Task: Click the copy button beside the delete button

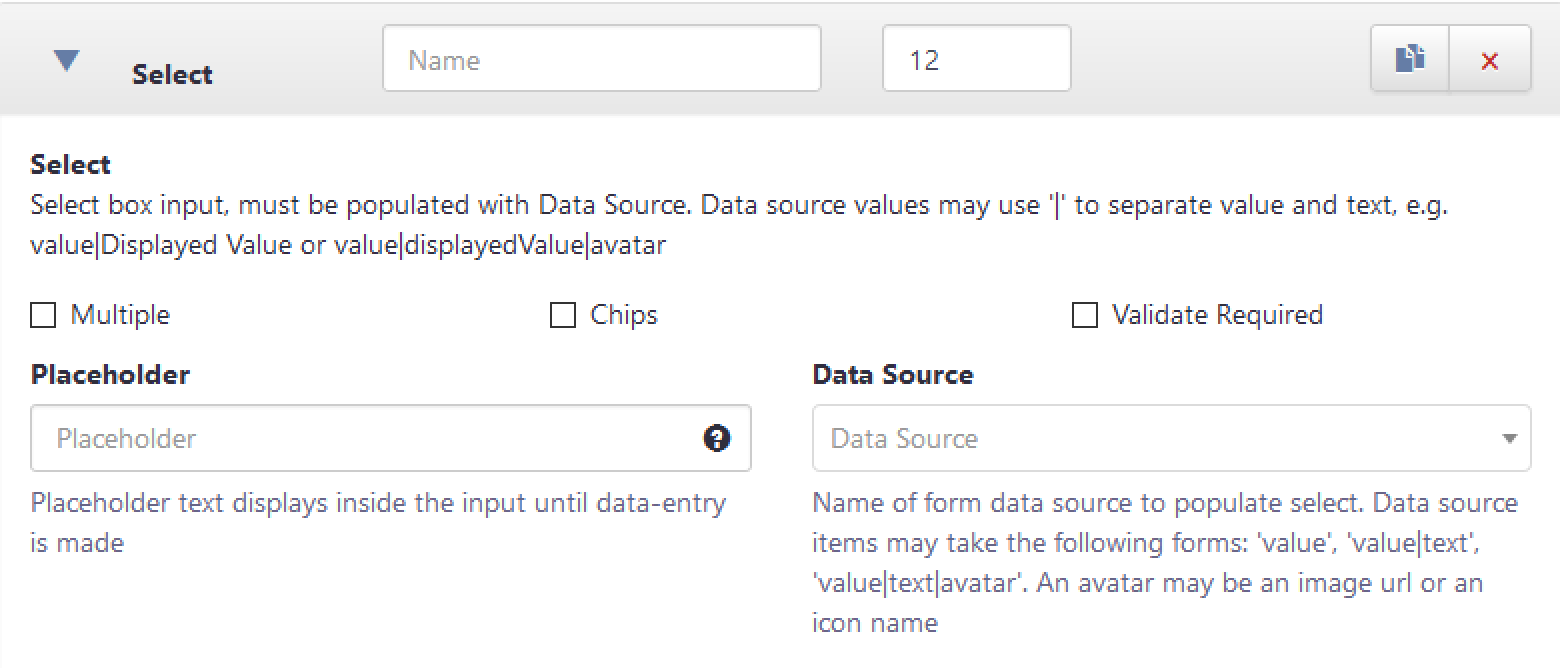Action: pos(1410,59)
